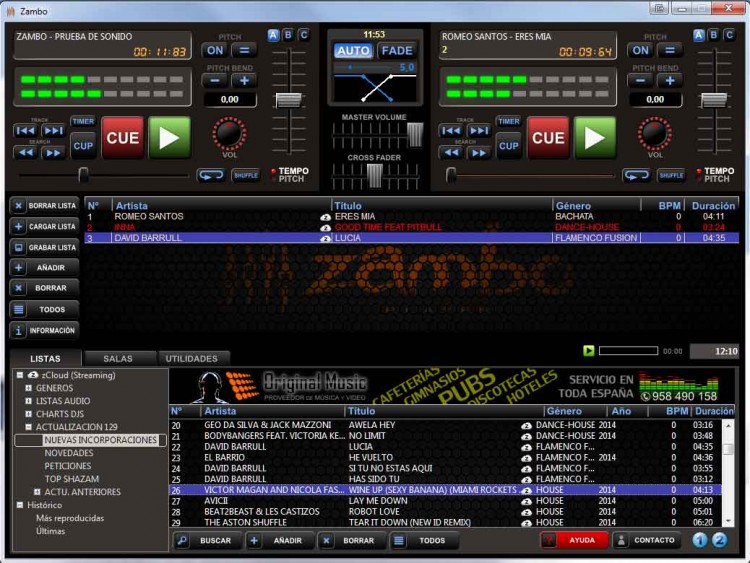Start playback on the right deck
Viewport: 750px width, 563px height.
(x=595, y=138)
